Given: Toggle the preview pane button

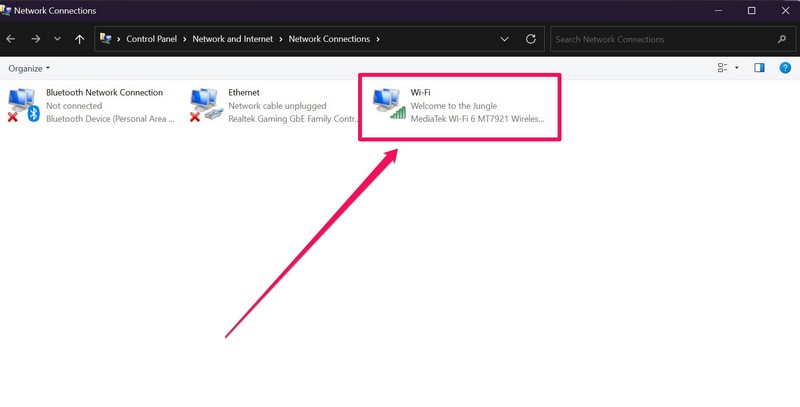Looking at the screenshot, I should coord(759,68).
